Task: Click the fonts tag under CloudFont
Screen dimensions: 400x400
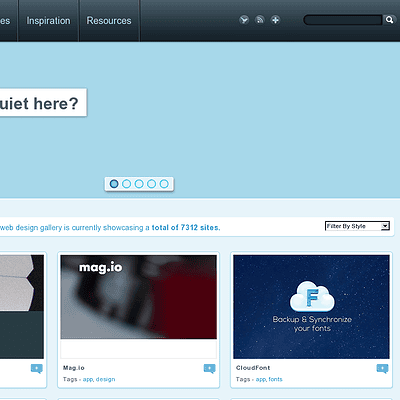Action: point(275,379)
